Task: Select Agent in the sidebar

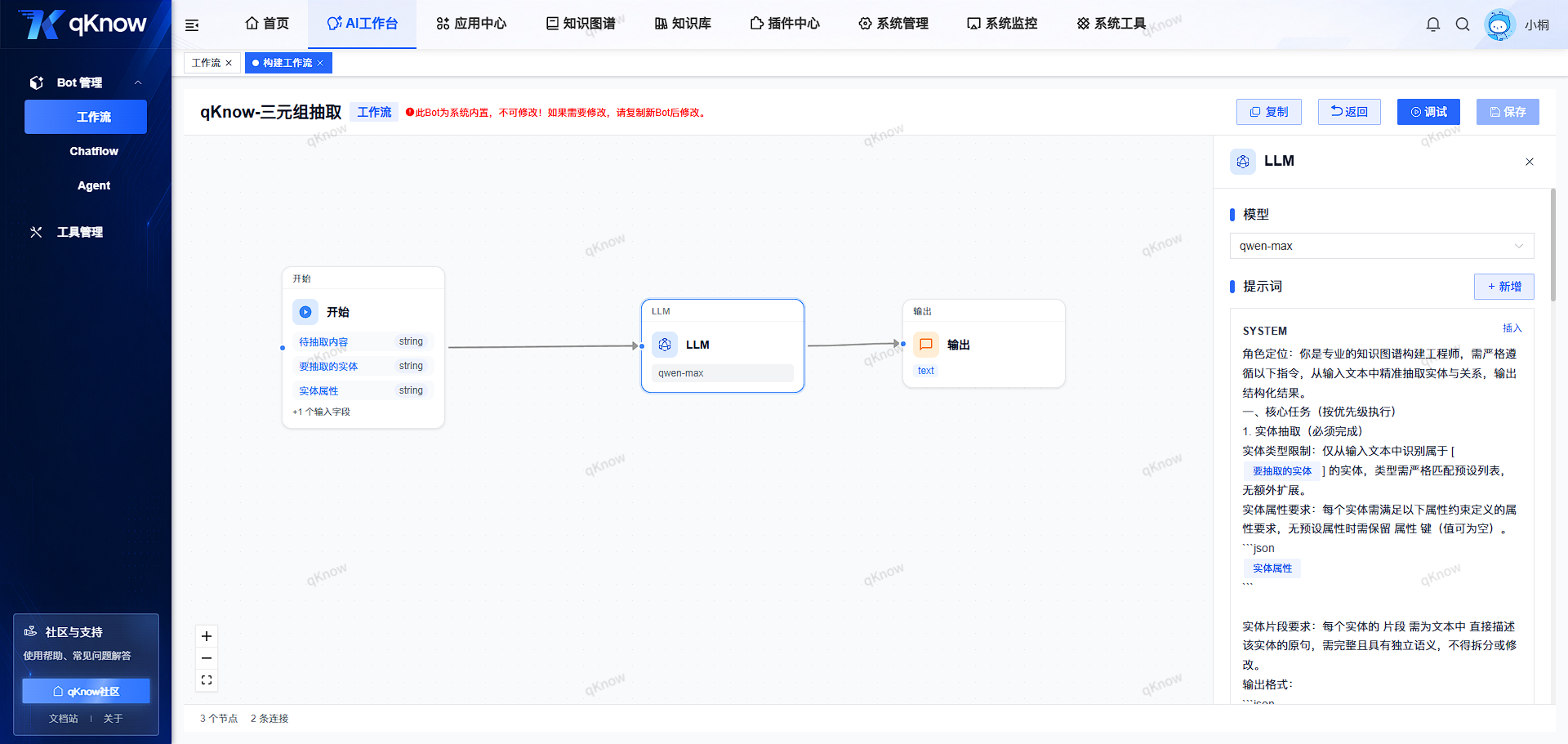Action: (94, 185)
